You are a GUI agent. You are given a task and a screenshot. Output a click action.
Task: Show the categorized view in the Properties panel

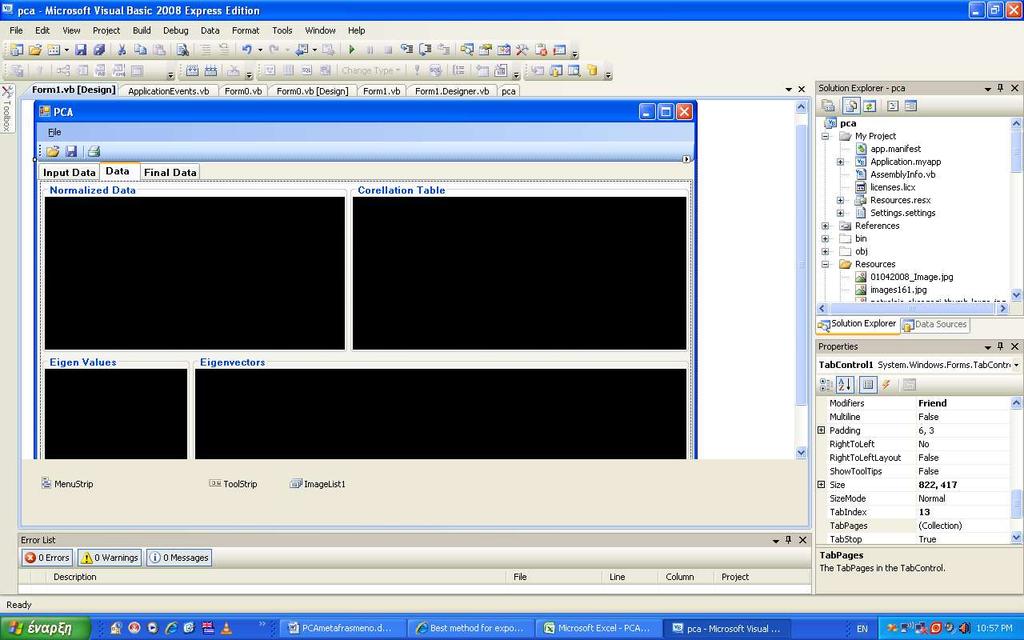pyautogui.click(x=826, y=385)
